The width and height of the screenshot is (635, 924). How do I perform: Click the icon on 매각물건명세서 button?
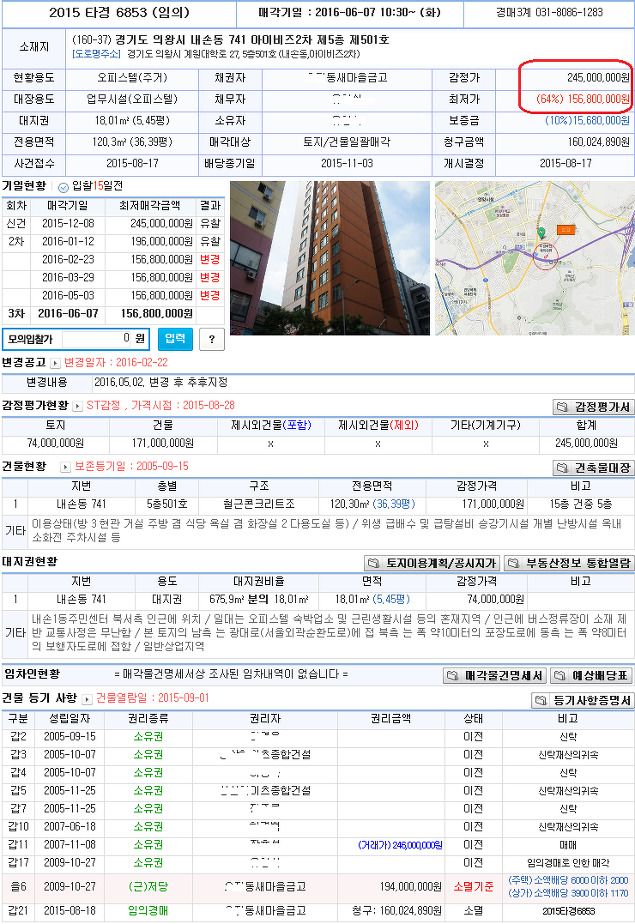[452, 675]
